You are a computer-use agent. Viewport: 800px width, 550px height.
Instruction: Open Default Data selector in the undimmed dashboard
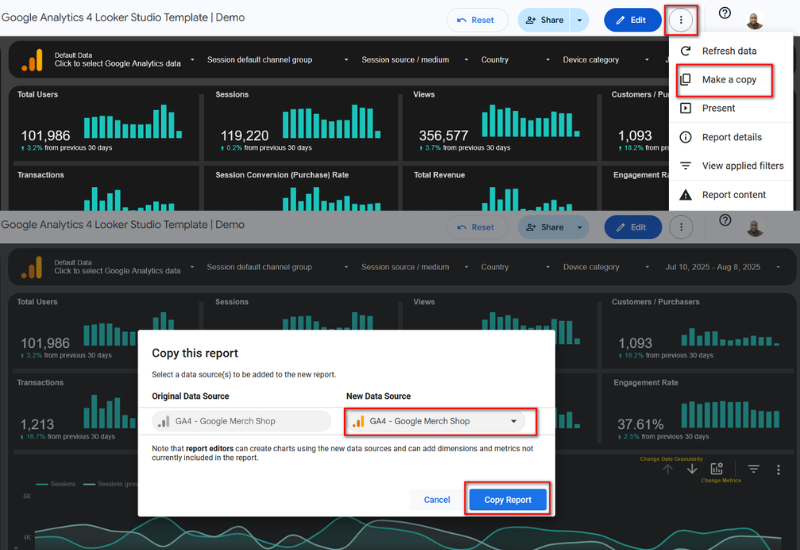(124, 60)
